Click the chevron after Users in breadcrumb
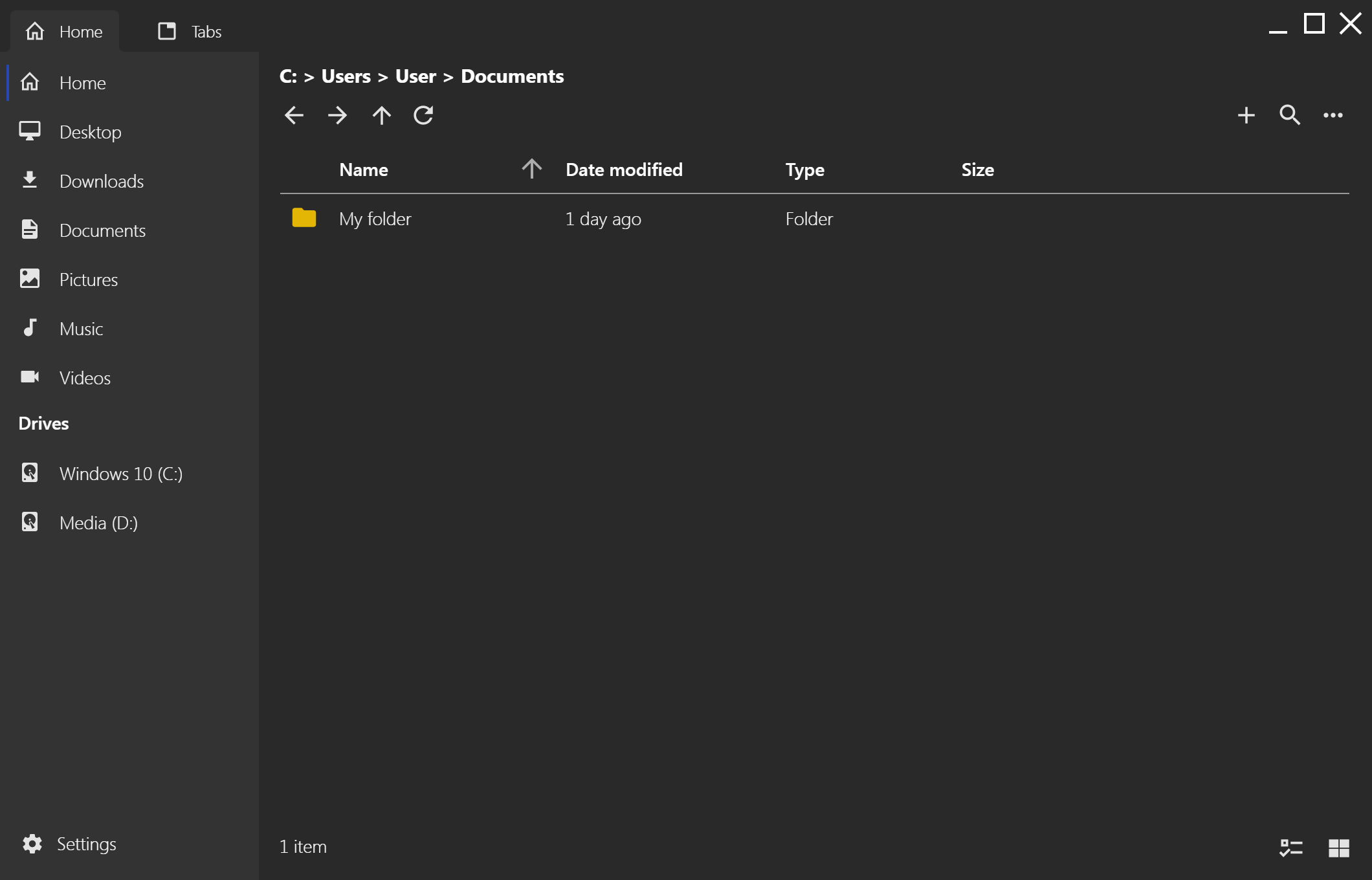This screenshot has height=880, width=1372. point(382,76)
